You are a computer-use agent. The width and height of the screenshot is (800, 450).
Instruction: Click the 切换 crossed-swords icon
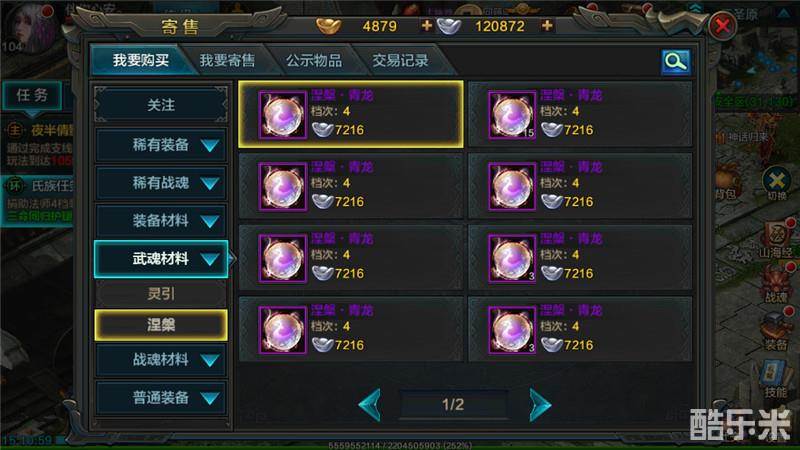point(777,183)
